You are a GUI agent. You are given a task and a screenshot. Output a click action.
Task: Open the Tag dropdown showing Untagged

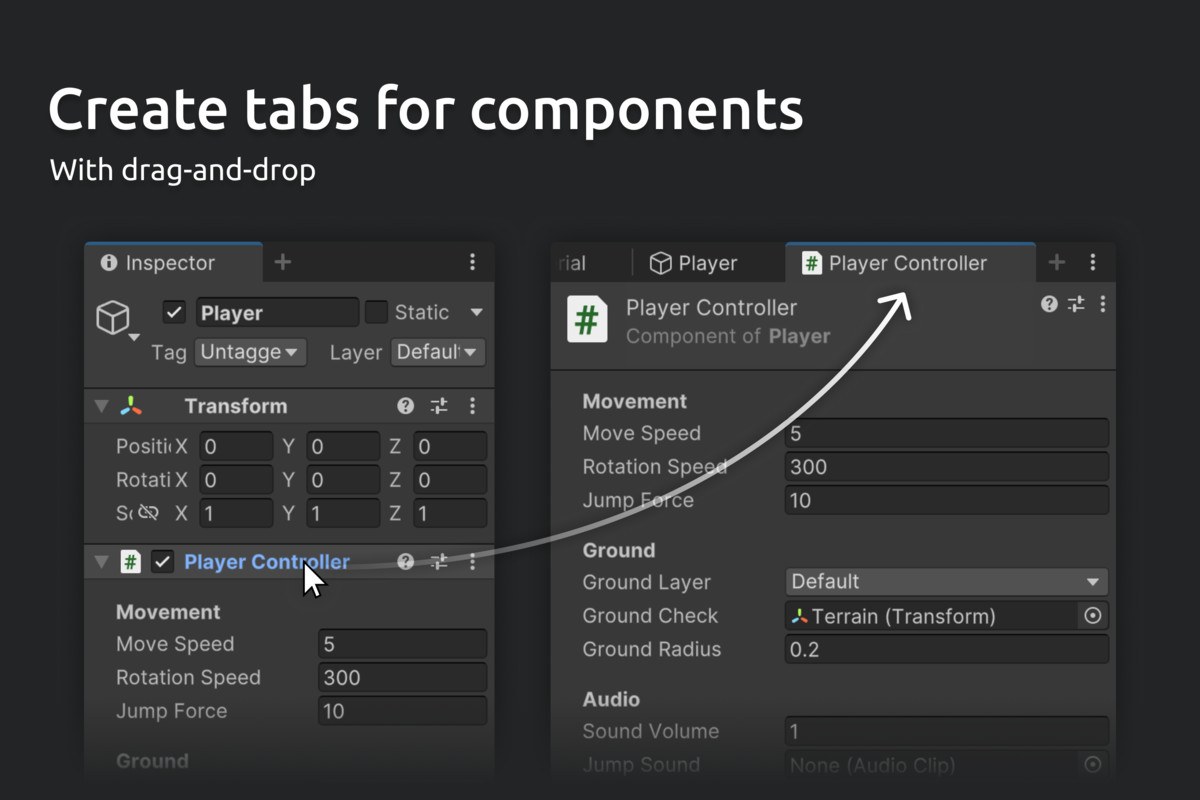250,352
